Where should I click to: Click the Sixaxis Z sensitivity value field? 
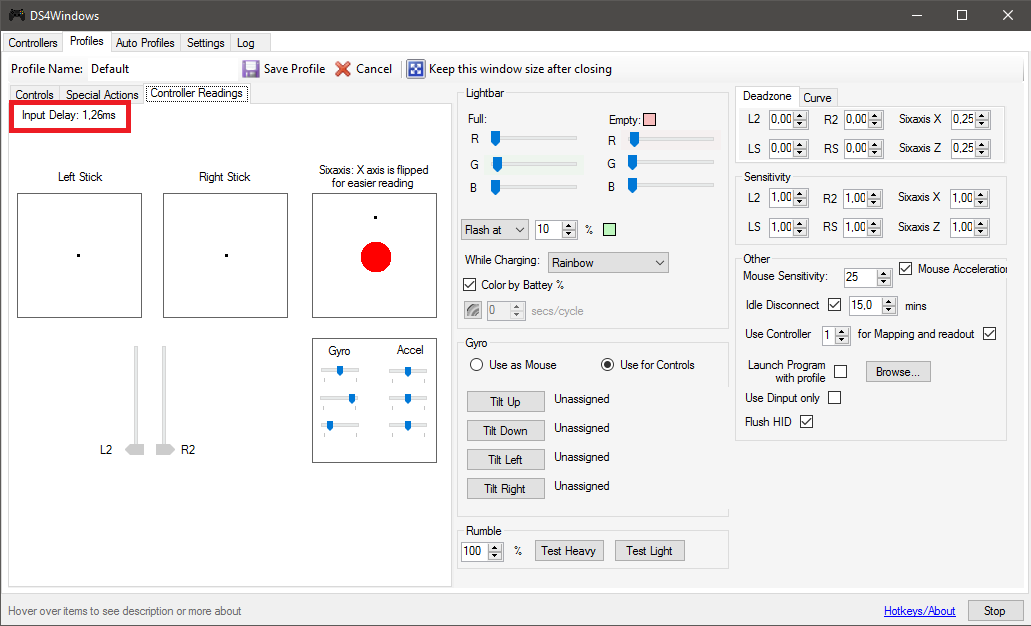pyautogui.click(x=963, y=227)
